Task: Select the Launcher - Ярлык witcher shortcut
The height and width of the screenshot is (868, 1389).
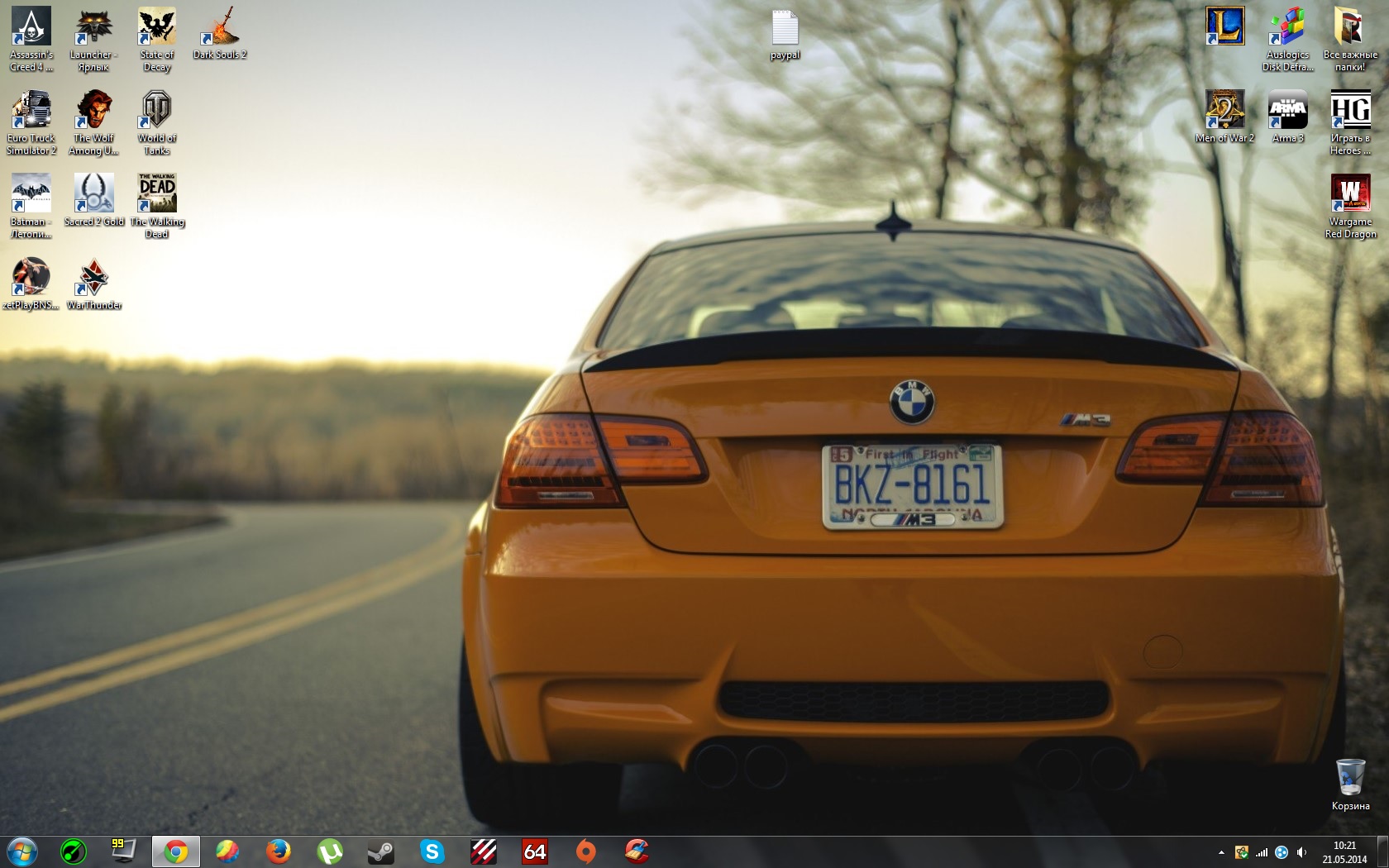Action: pyautogui.click(x=94, y=39)
